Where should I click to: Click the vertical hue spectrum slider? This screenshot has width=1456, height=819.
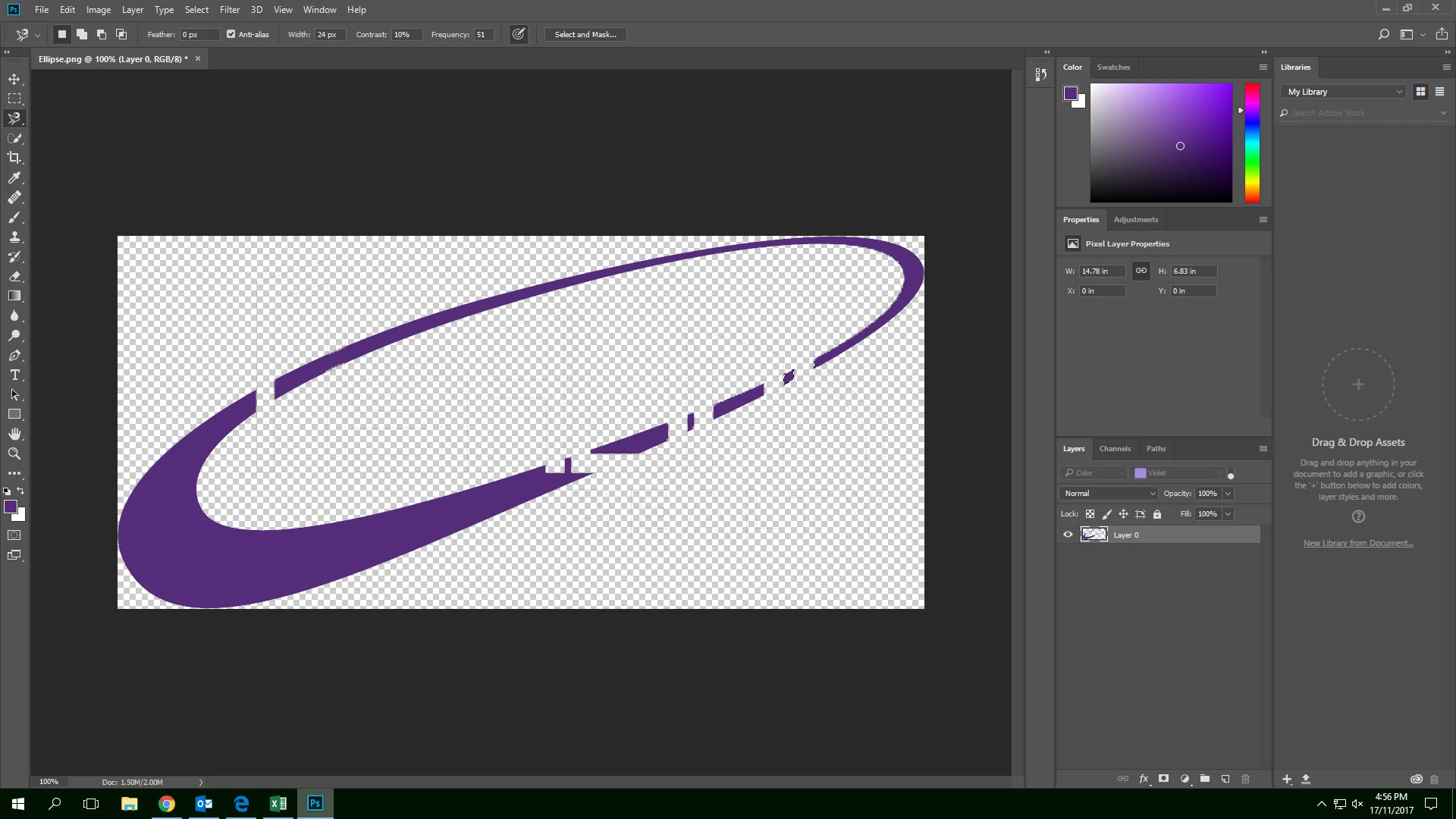click(x=1252, y=143)
